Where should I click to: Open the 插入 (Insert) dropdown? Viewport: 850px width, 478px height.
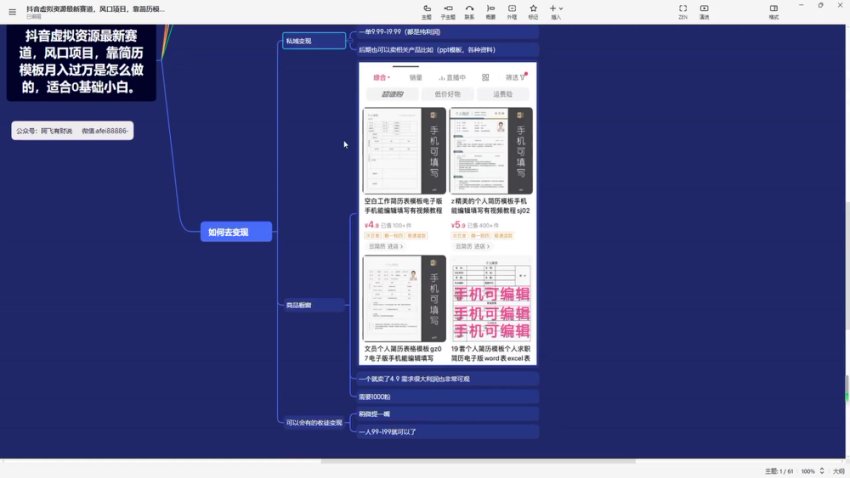556,10
